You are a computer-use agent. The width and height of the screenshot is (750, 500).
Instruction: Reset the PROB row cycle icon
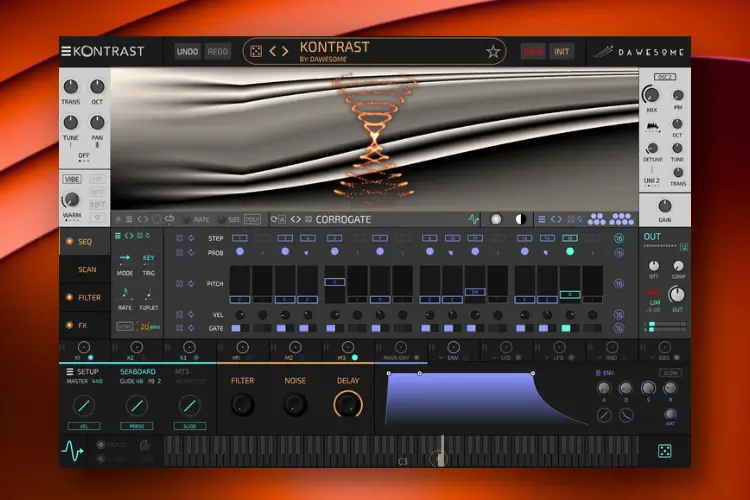[x=191, y=252]
